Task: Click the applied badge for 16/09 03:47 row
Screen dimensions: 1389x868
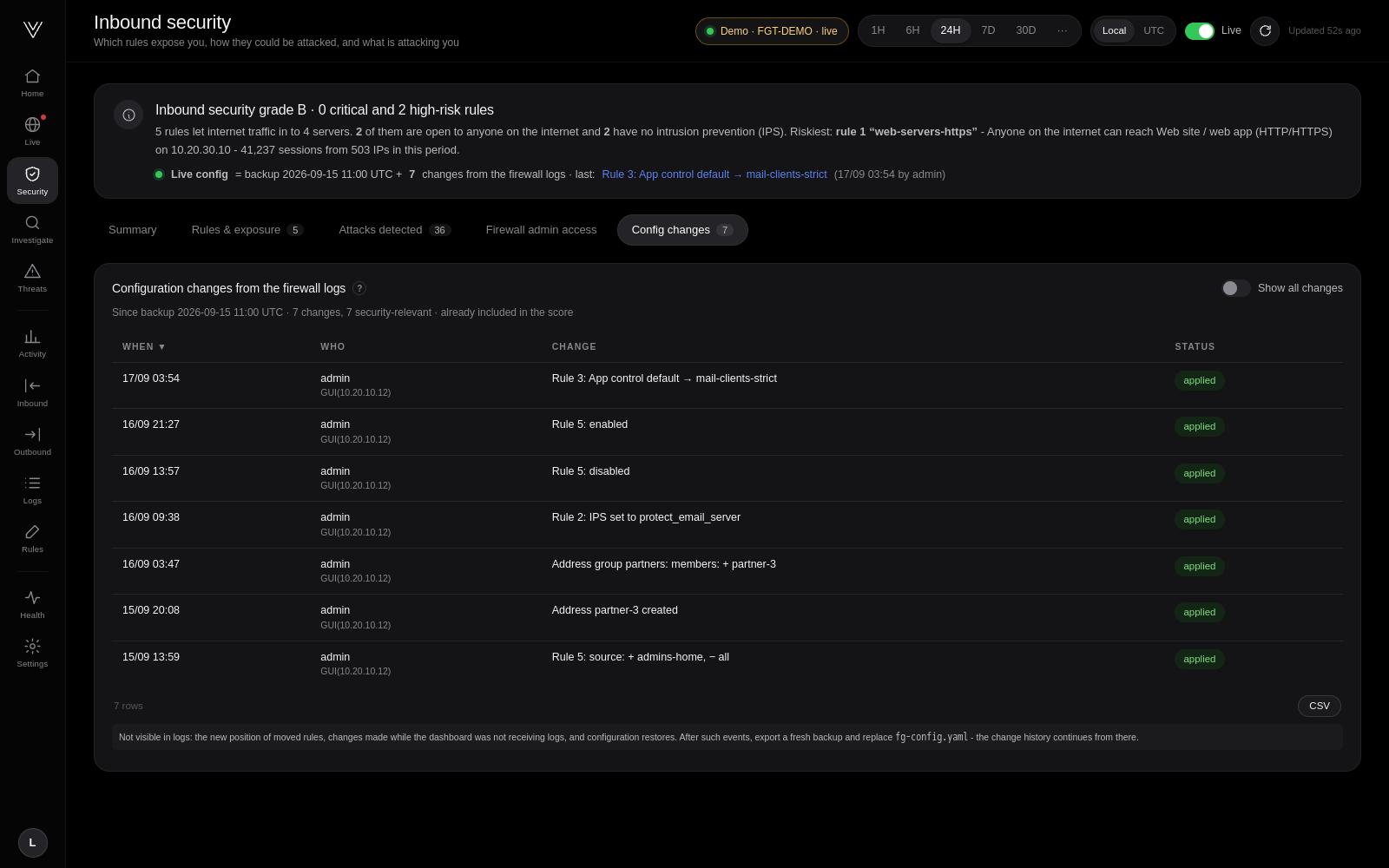Action: click(1200, 567)
